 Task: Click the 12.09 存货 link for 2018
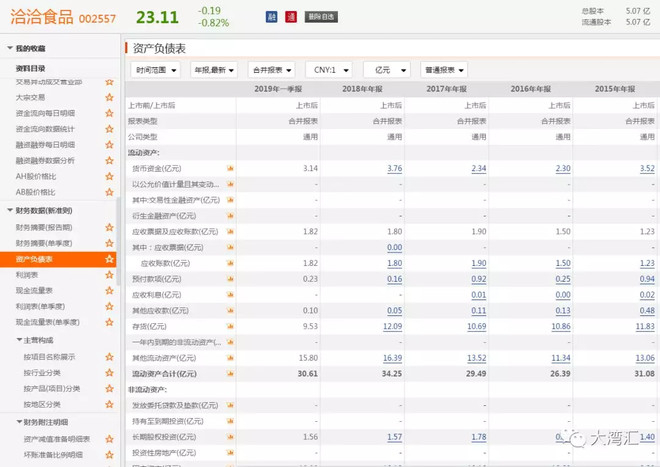coord(392,326)
